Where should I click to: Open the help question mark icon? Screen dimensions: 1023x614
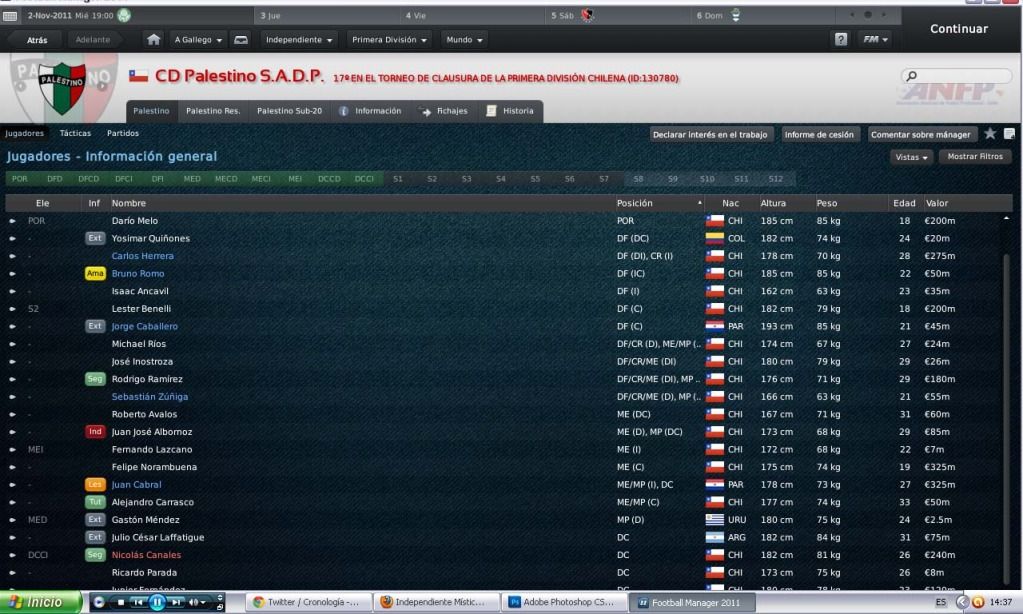click(x=841, y=39)
